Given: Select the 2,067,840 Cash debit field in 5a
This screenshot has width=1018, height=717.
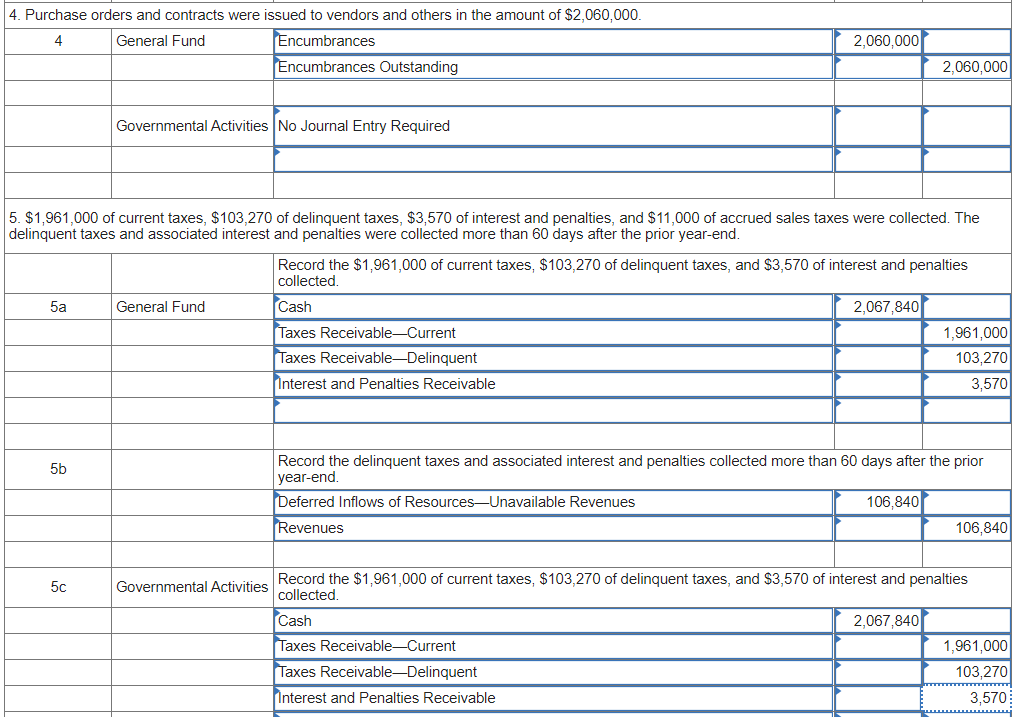Looking at the screenshot, I should pos(876,307).
